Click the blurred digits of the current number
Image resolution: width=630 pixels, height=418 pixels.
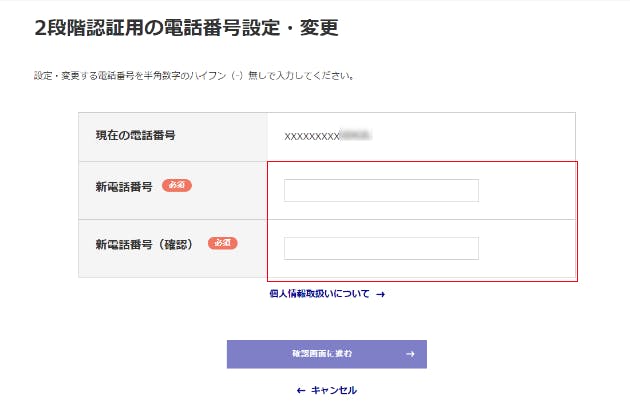pyautogui.click(x=356, y=135)
